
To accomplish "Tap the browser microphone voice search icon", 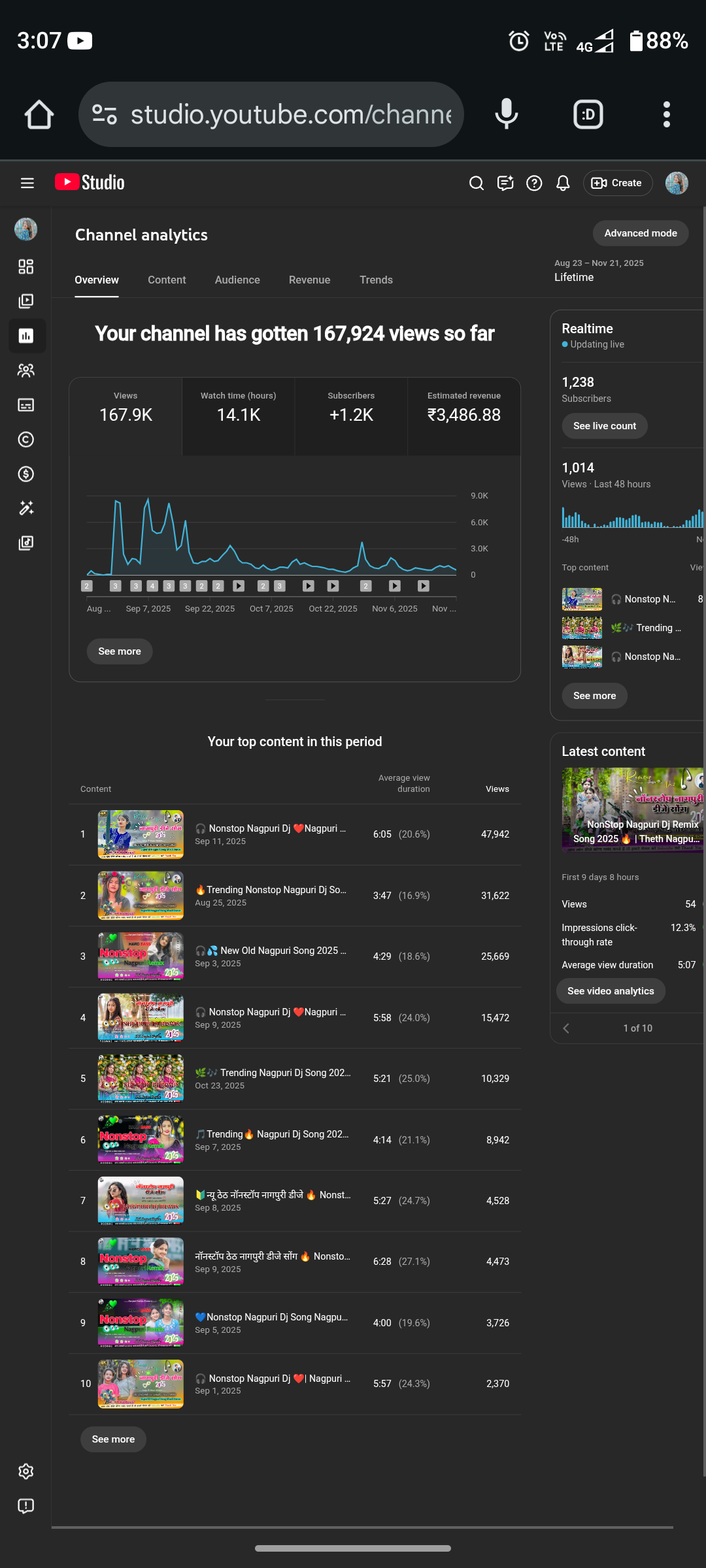I will pos(506,114).
